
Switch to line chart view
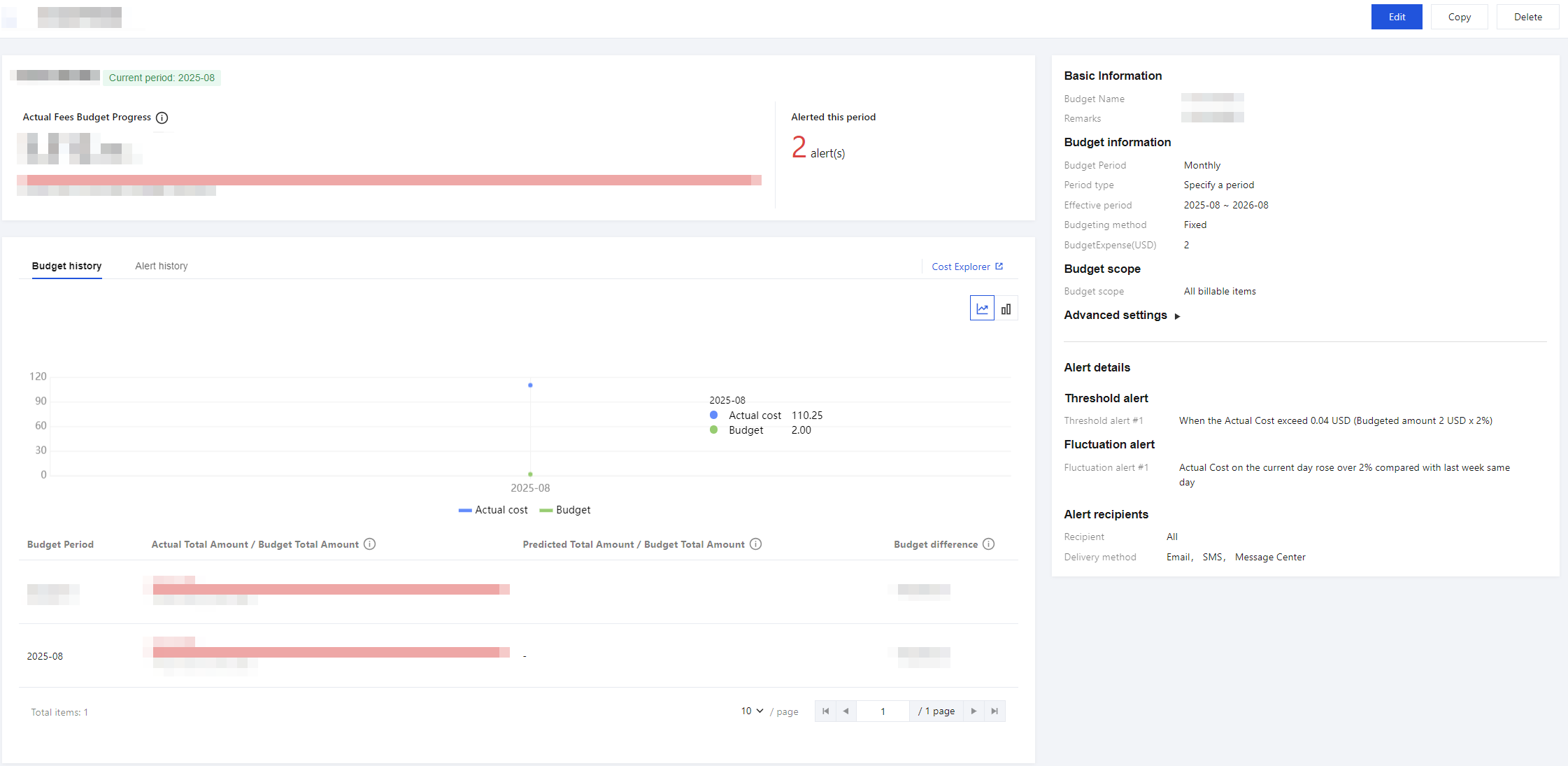point(982,308)
